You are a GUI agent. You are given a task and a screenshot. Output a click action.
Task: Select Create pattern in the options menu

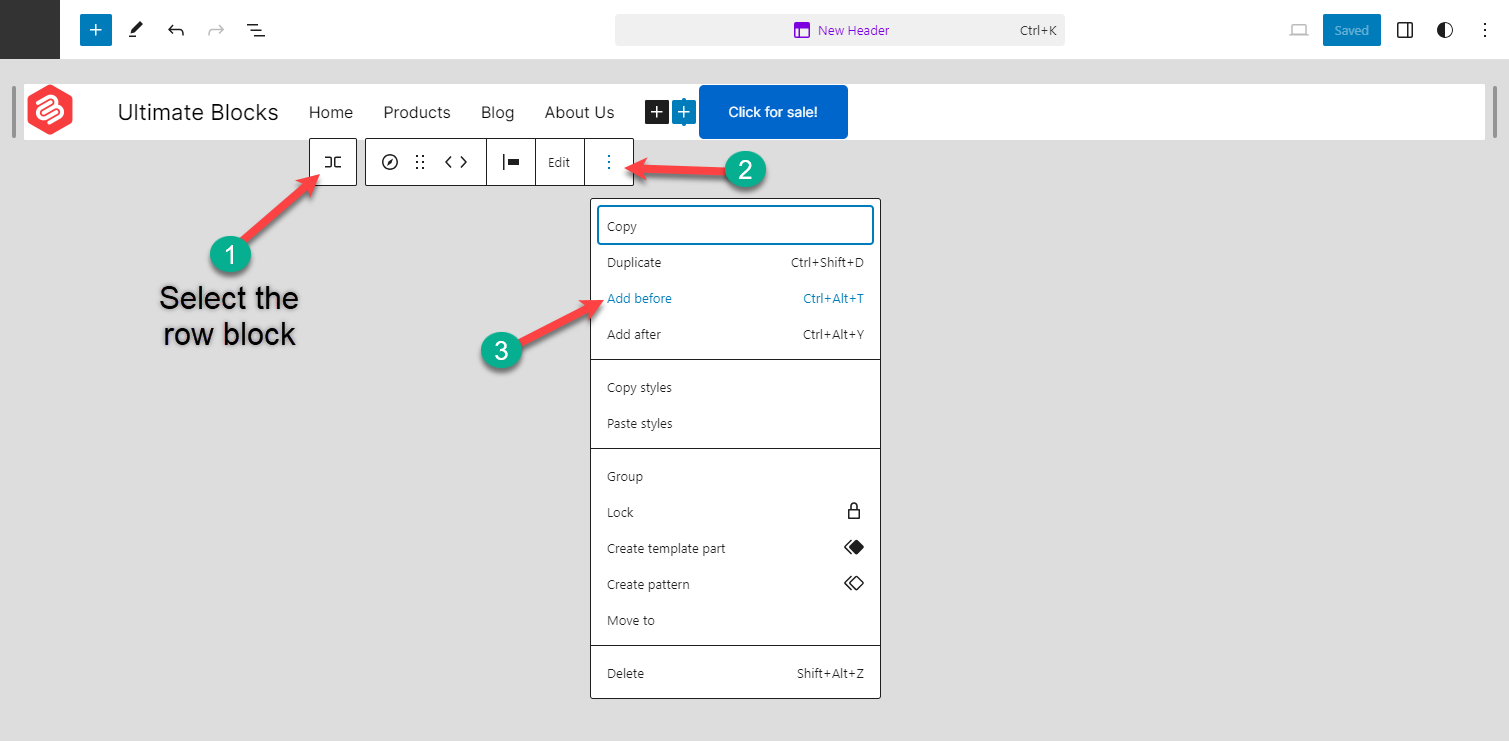[648, 584]
